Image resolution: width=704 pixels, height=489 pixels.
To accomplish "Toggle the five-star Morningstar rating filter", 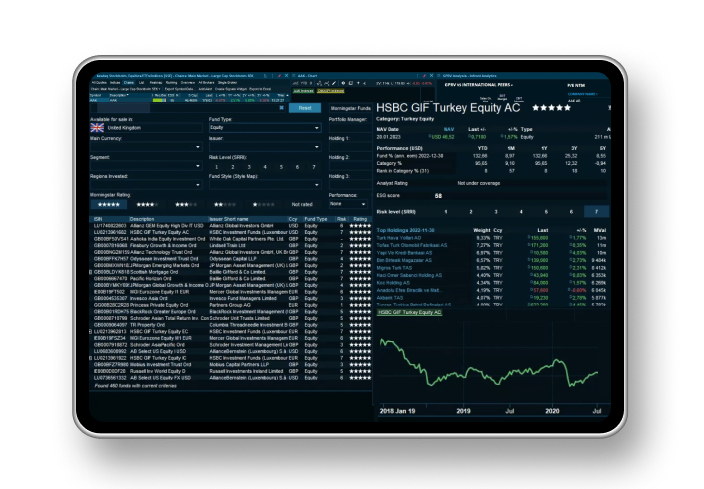I will coord(109,202).
